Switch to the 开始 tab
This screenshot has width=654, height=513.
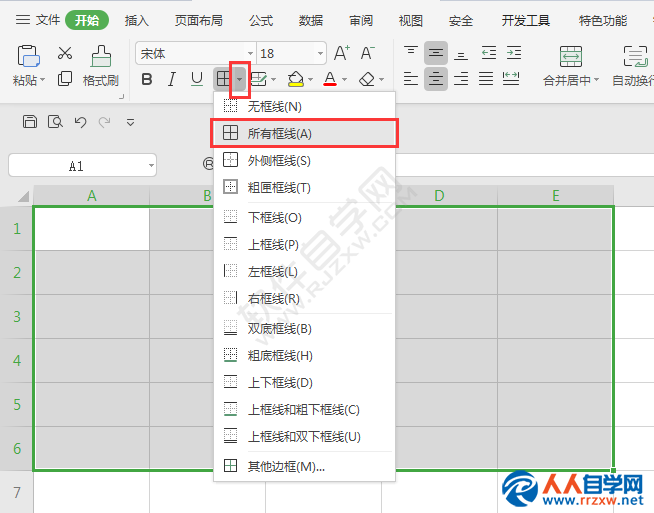coord(87,20)
